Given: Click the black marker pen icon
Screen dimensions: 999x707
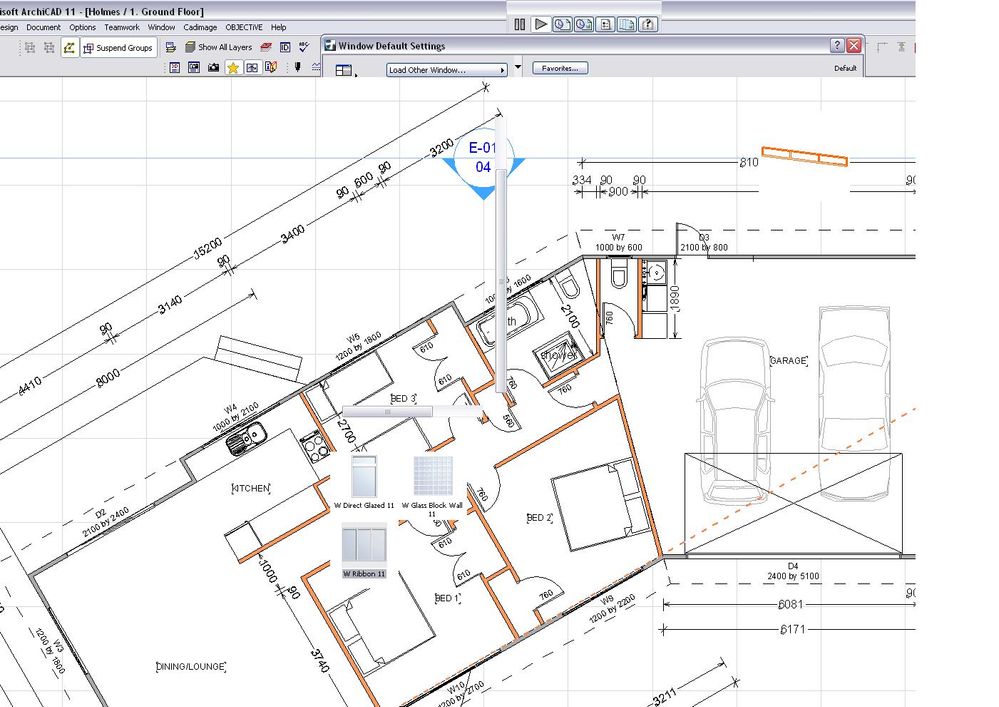Looking at the screenshot, I should tap(298, 67).
